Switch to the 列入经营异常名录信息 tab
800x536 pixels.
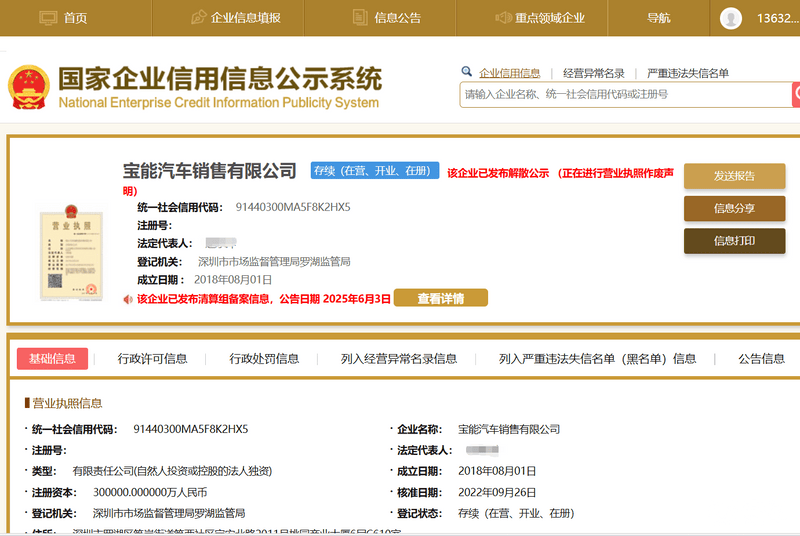[x=398, y=359]
